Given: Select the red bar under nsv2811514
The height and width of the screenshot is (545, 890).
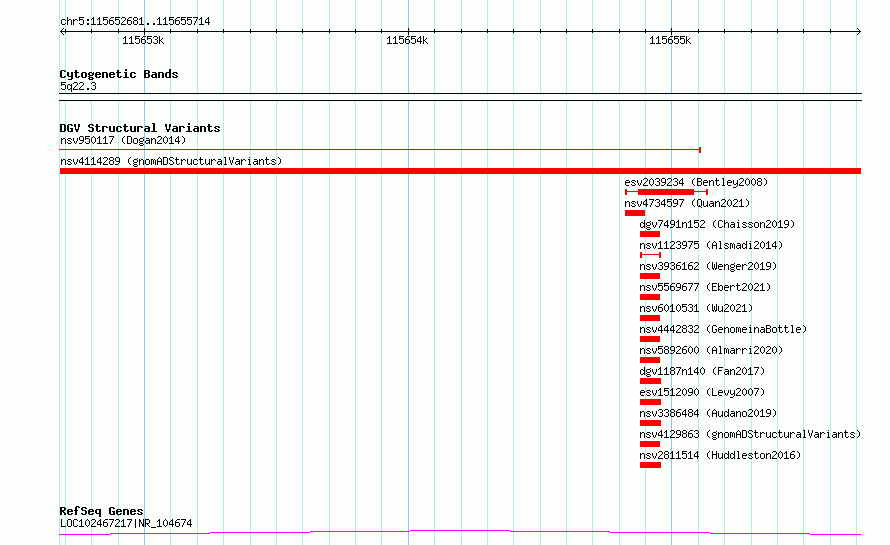Looking at the screenshot, I should coord(650,465).
